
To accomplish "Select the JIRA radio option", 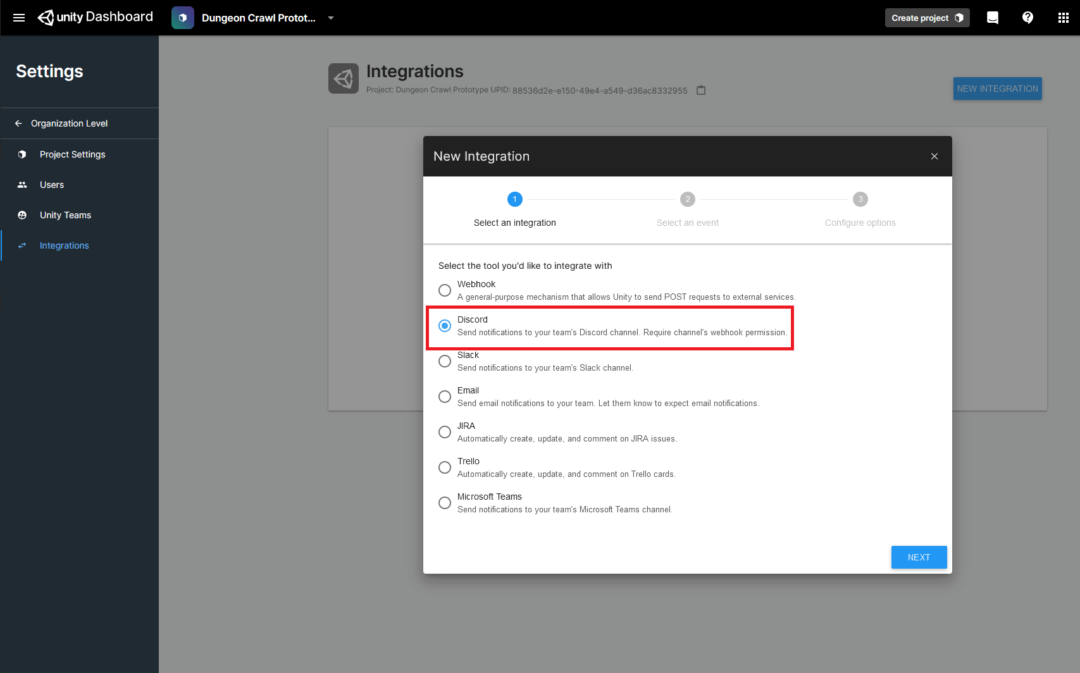I will [445, 432].
